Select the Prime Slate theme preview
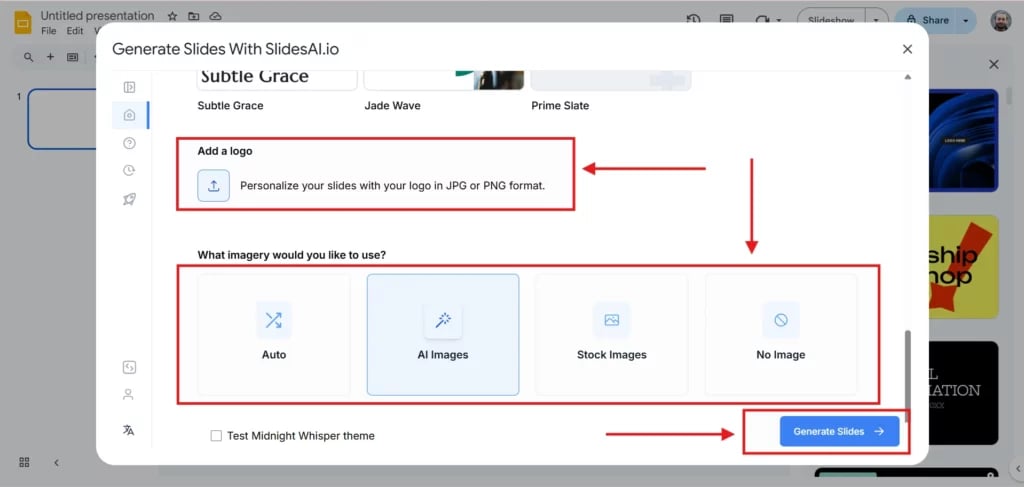The height and width of the screenshot is (487, 1024). coord(611,80)
